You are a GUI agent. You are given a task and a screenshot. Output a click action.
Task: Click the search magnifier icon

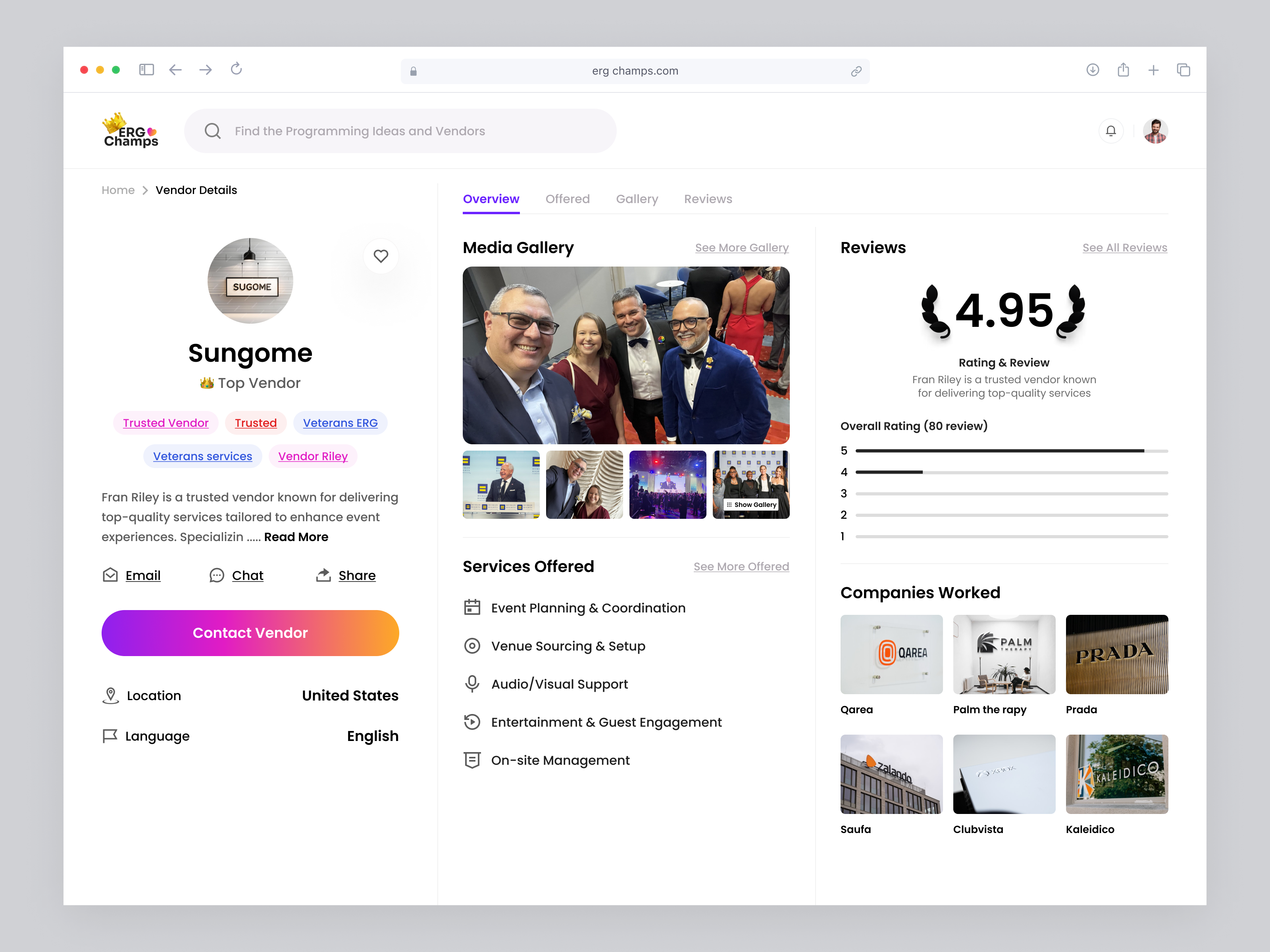212,131
